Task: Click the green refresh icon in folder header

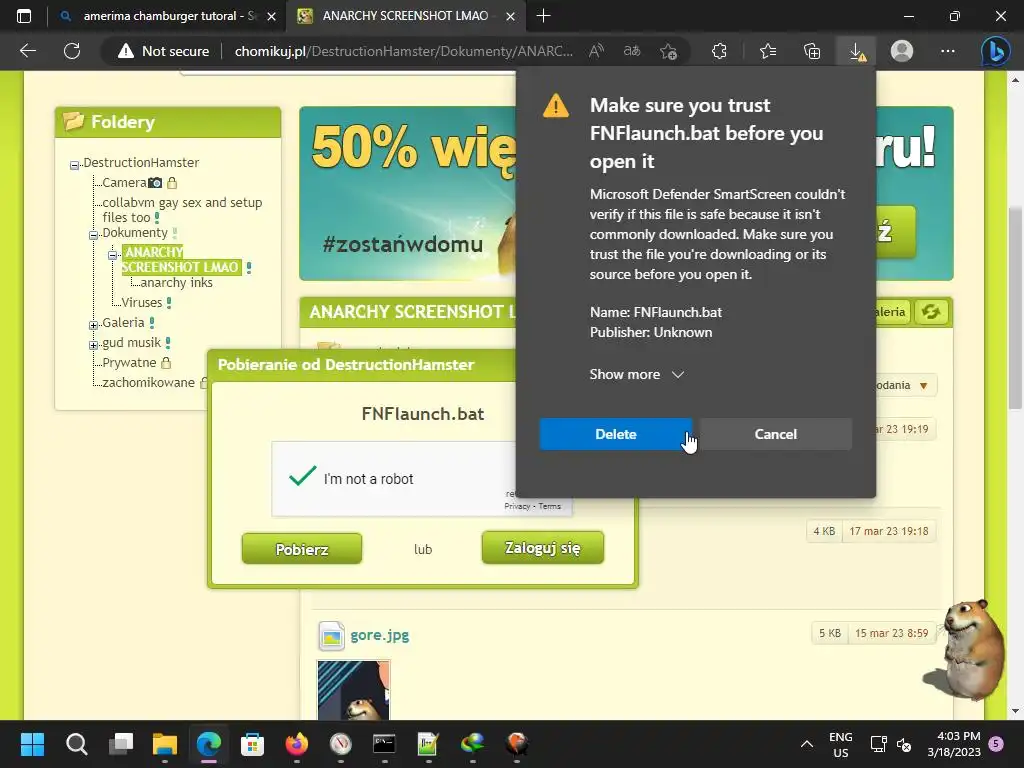Action: click(931, 312)
